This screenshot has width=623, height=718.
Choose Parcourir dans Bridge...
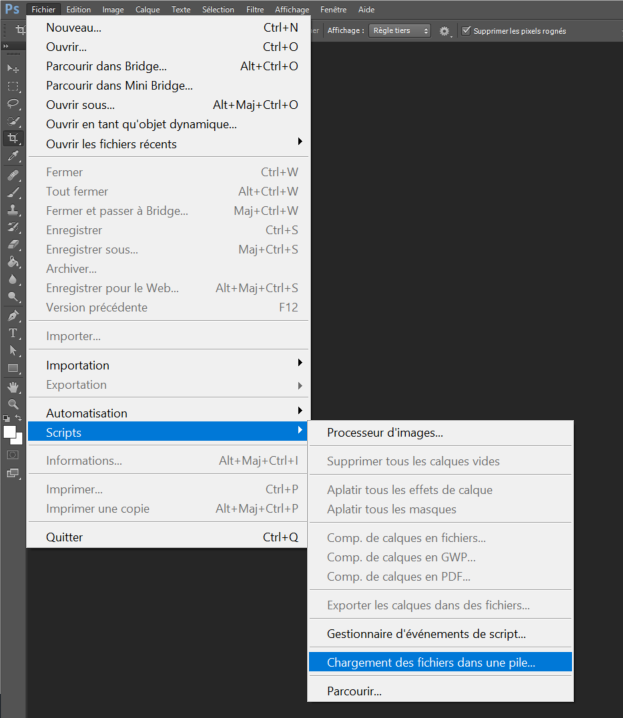click(168, 66)
